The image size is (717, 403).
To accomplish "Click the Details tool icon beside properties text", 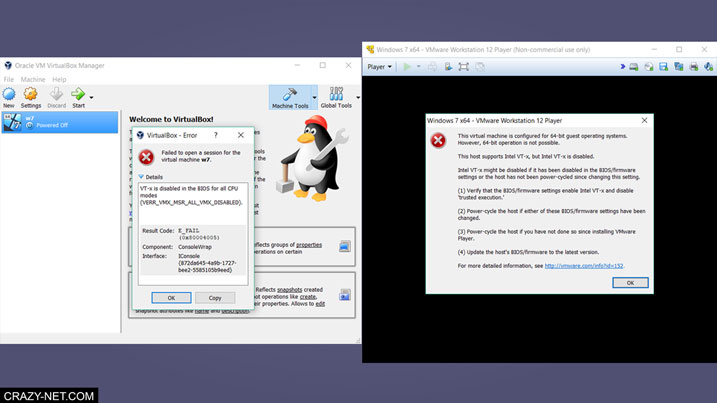I will (345, 247).
